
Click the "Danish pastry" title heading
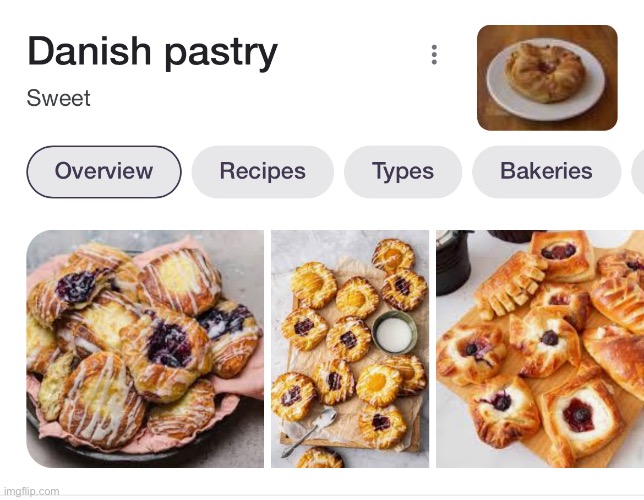click(152, 52)
